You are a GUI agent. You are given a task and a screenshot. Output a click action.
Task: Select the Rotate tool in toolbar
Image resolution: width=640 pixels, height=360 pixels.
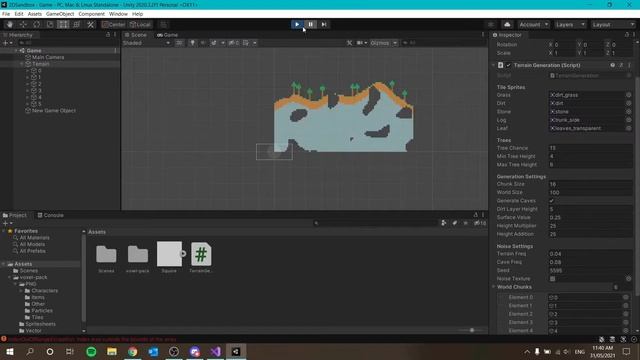(37, 24)
